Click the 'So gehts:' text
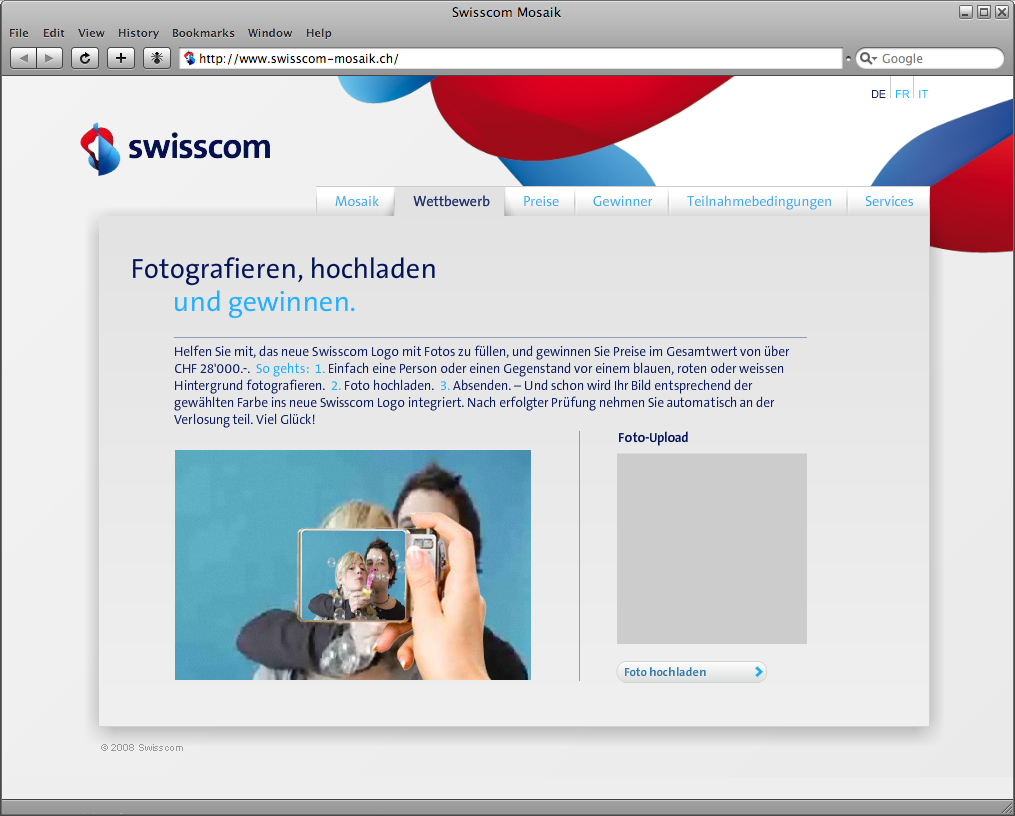Screen dimensions: 1015x816 click(282, 369)
